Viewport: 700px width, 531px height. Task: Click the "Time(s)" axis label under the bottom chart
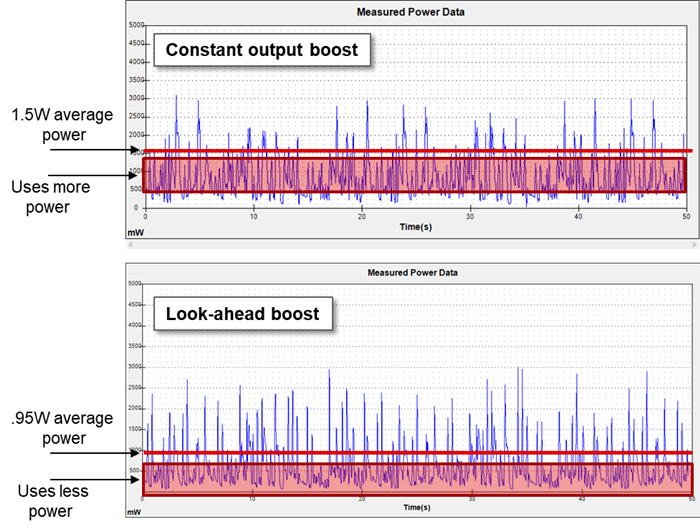coord(414,510)
